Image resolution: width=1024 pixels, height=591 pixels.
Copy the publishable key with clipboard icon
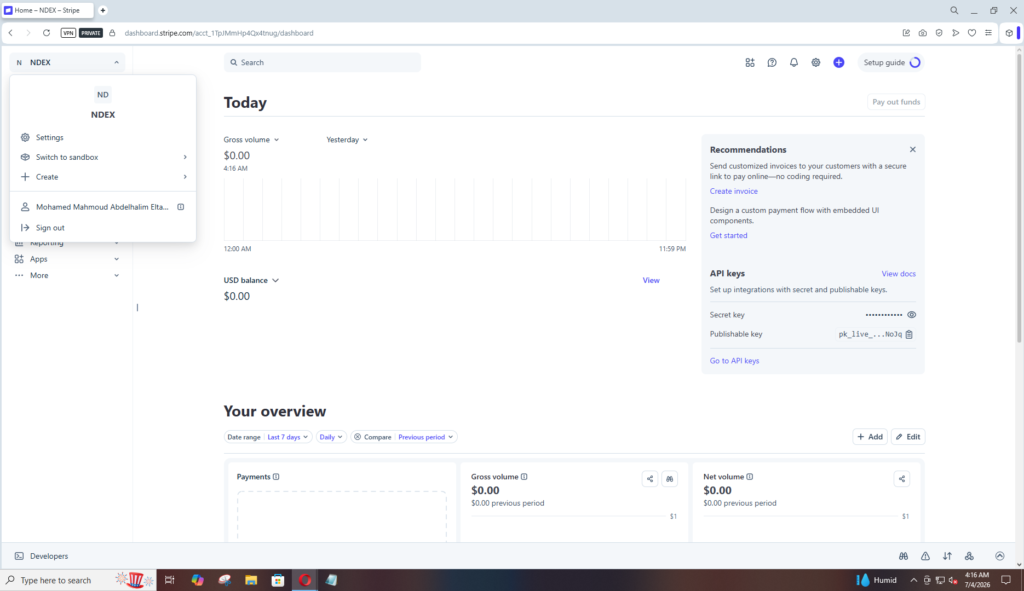[909, 334]
